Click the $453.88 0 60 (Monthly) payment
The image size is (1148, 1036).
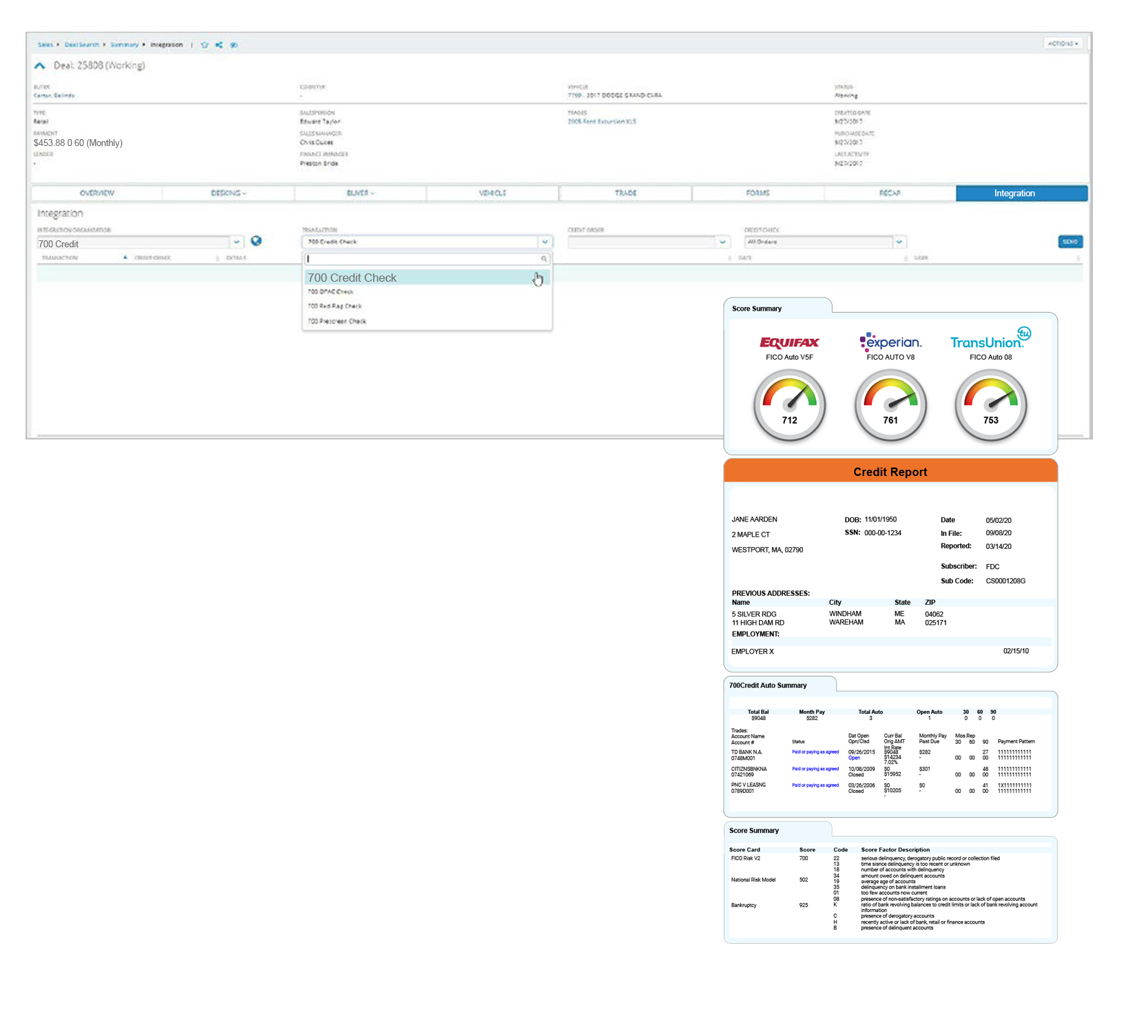pyautogui.click(x=78, y=143)
